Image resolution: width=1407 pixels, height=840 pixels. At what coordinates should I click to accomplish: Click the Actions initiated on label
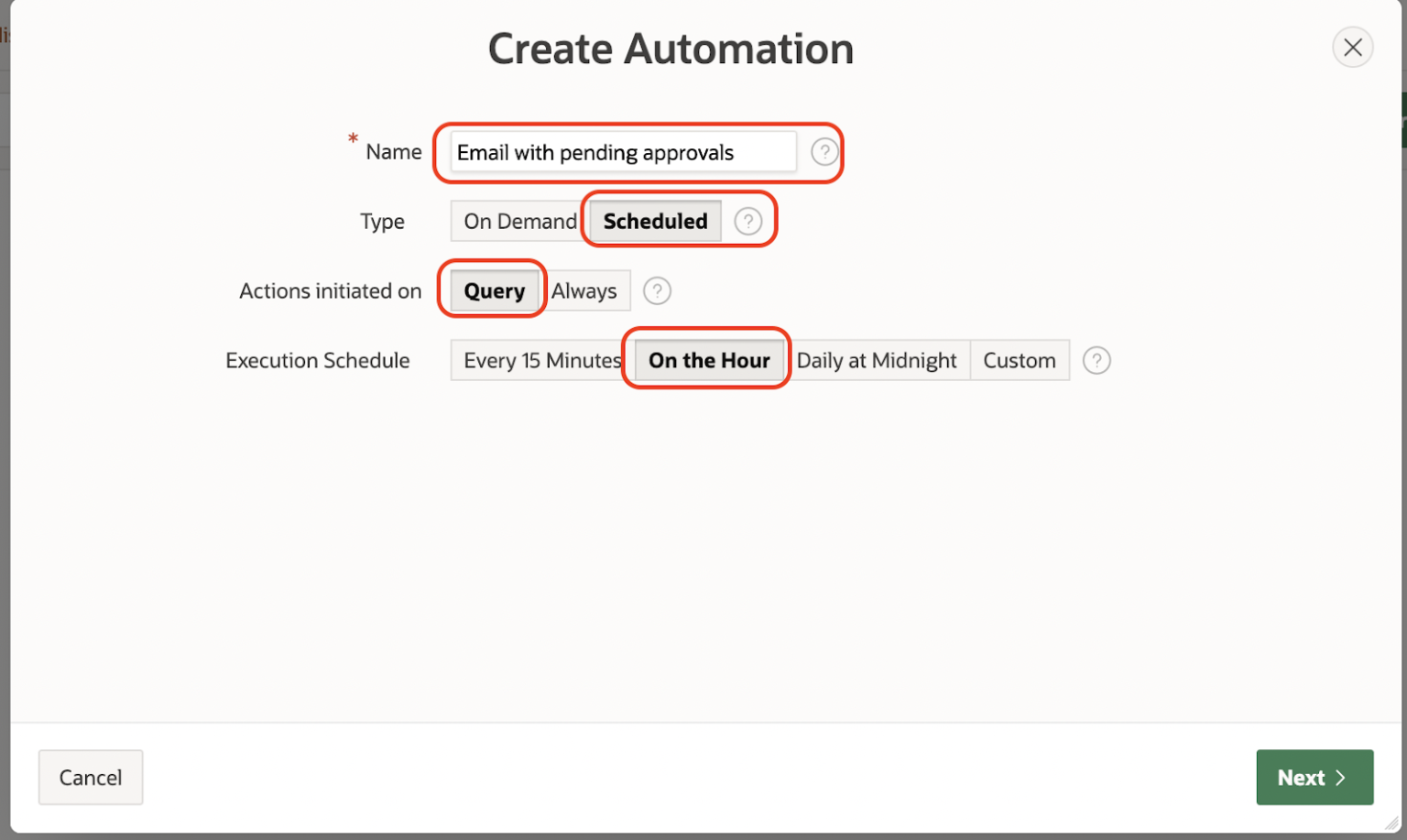tap(330, 291)
